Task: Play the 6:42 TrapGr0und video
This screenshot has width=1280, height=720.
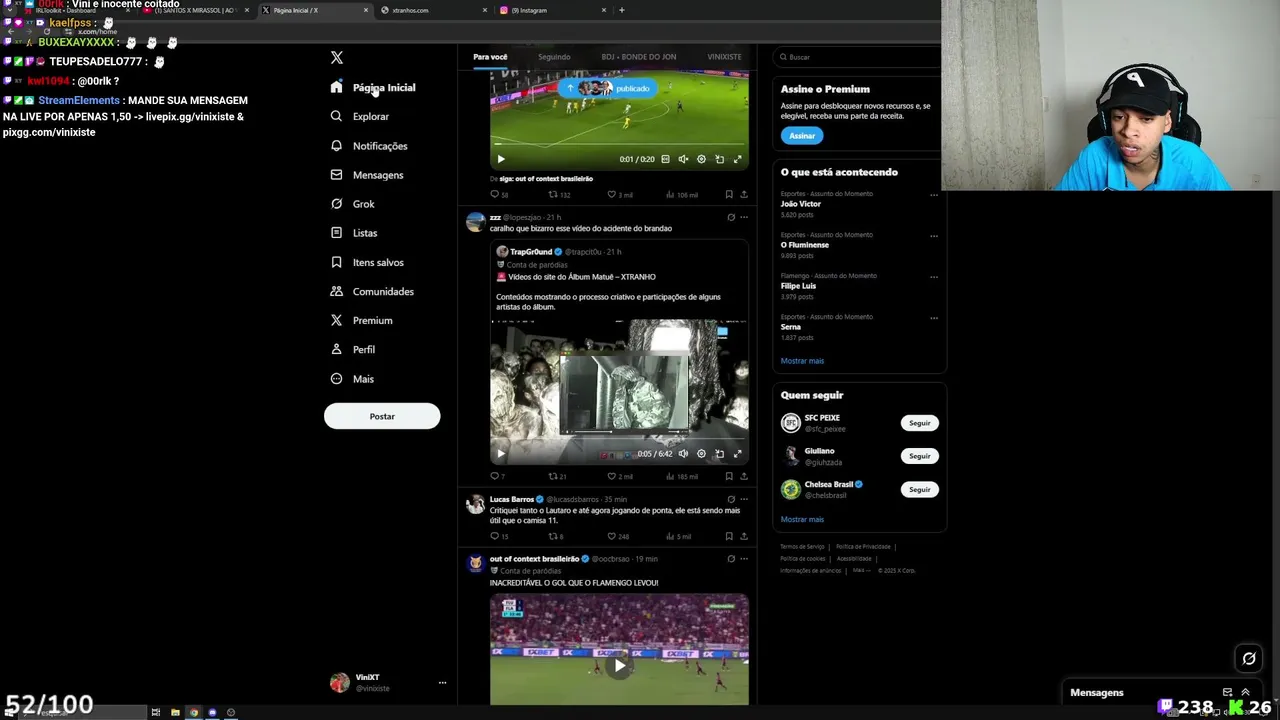Action: pyautogui.click(x=501, y=453)
